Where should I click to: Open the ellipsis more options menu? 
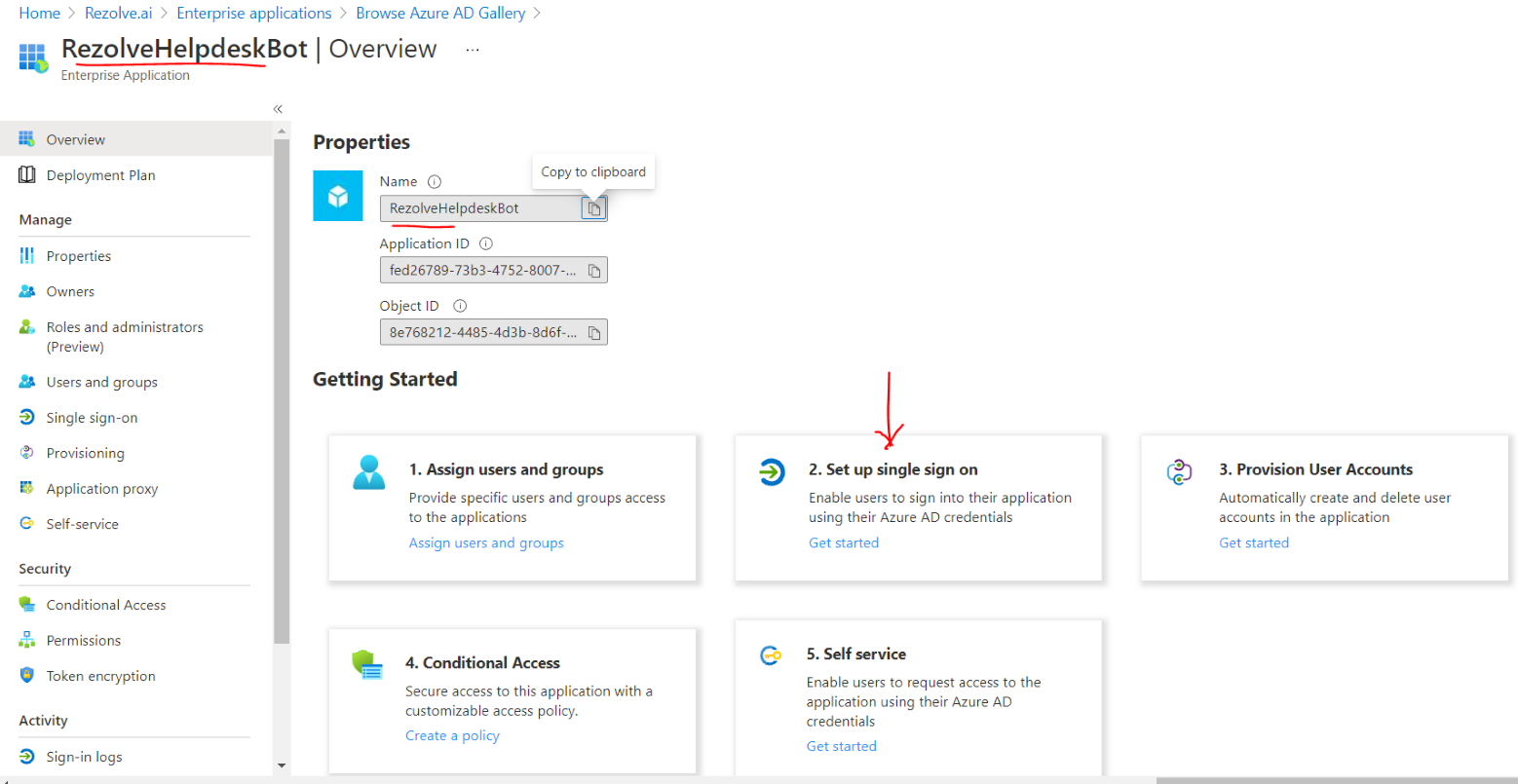[x=473, y=50]
